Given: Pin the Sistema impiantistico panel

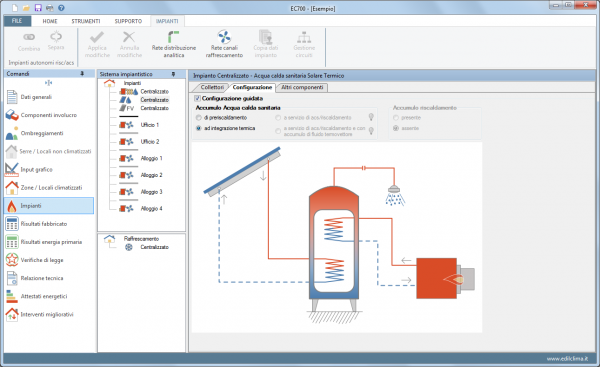Looking at the screenshot, I should click(x=173, y=74).
